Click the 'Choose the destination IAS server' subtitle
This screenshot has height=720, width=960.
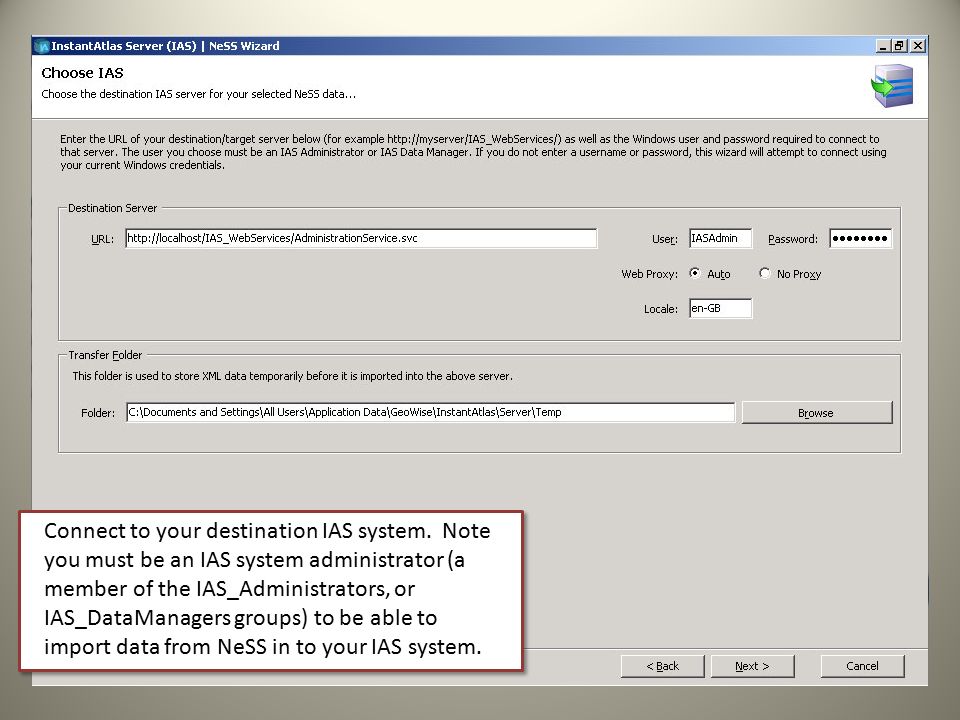[198, 94]
